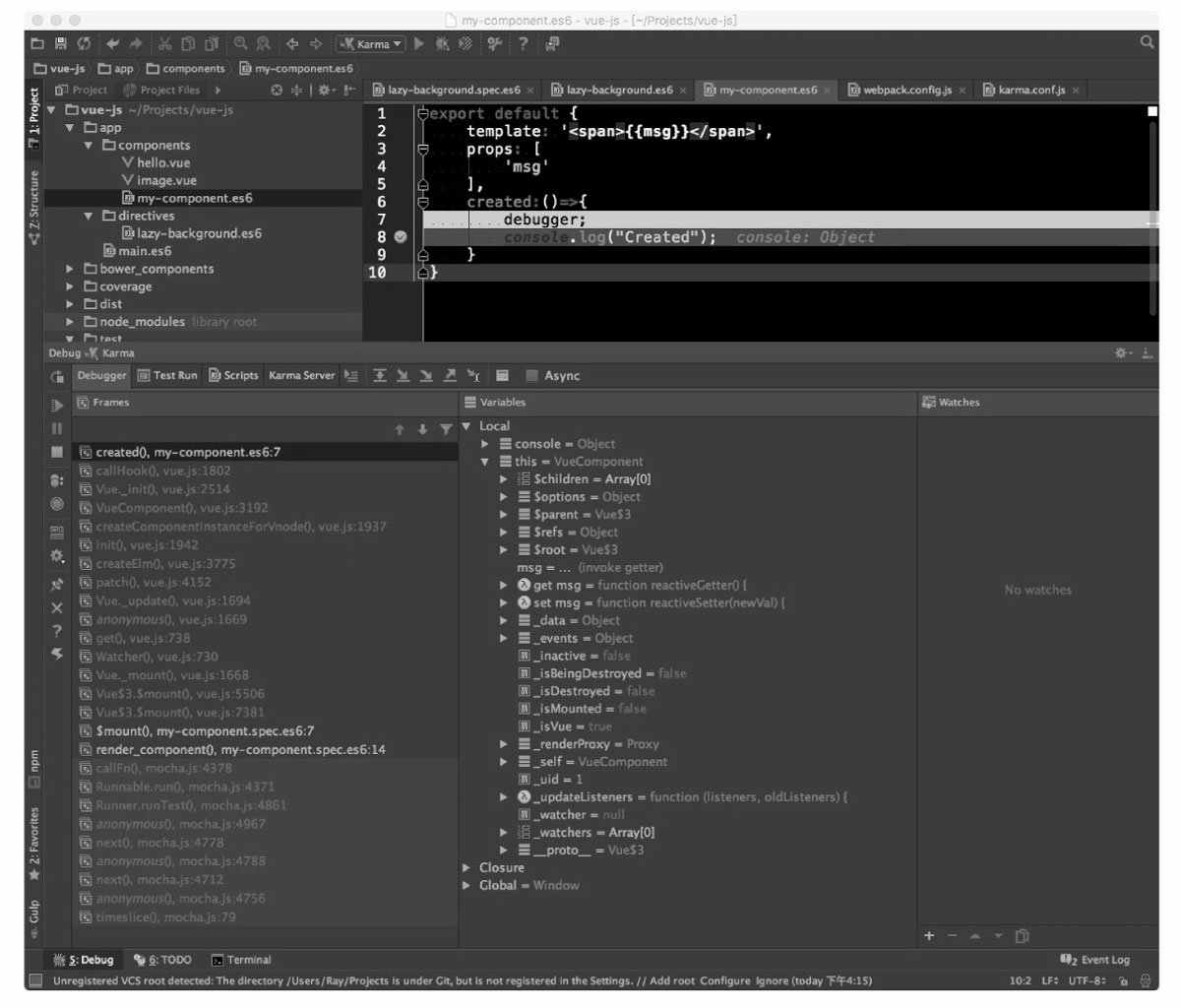This screenshot has width=1181, height=1008.
Task: Open the Scripts tab
Action: point(233,375)
